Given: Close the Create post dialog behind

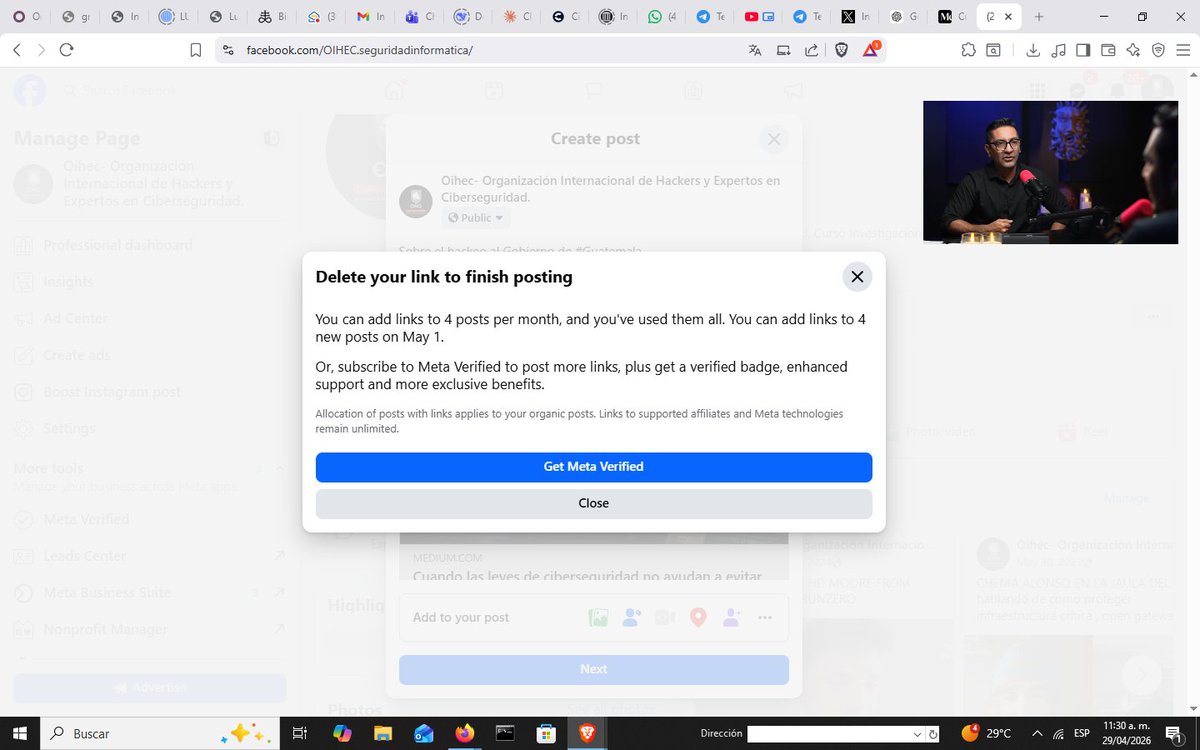Looking at the screenshot, I should pyautogui.click(x=773, y=139).
